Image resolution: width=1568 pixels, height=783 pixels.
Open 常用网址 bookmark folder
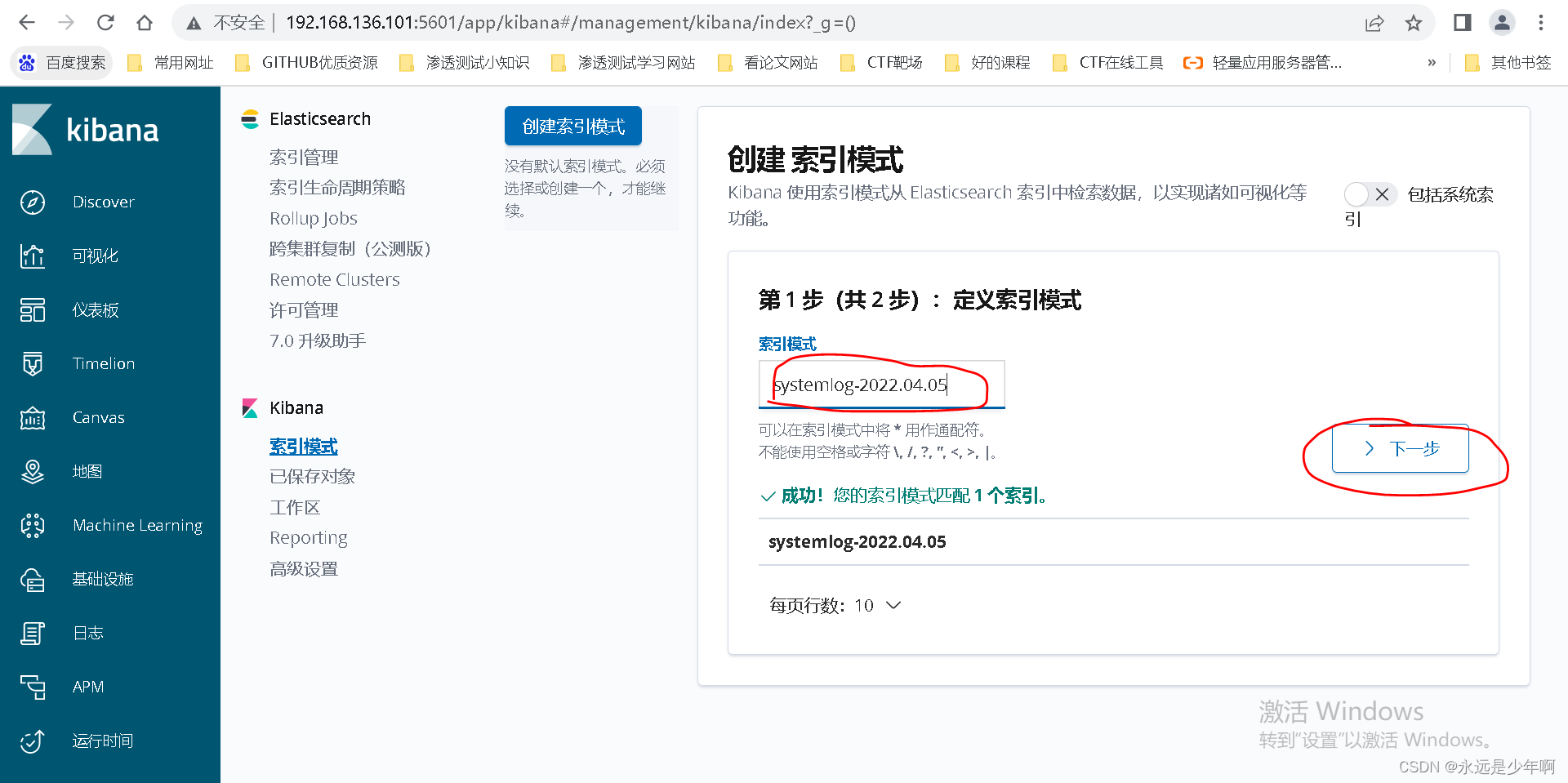[x=171, y=63]
